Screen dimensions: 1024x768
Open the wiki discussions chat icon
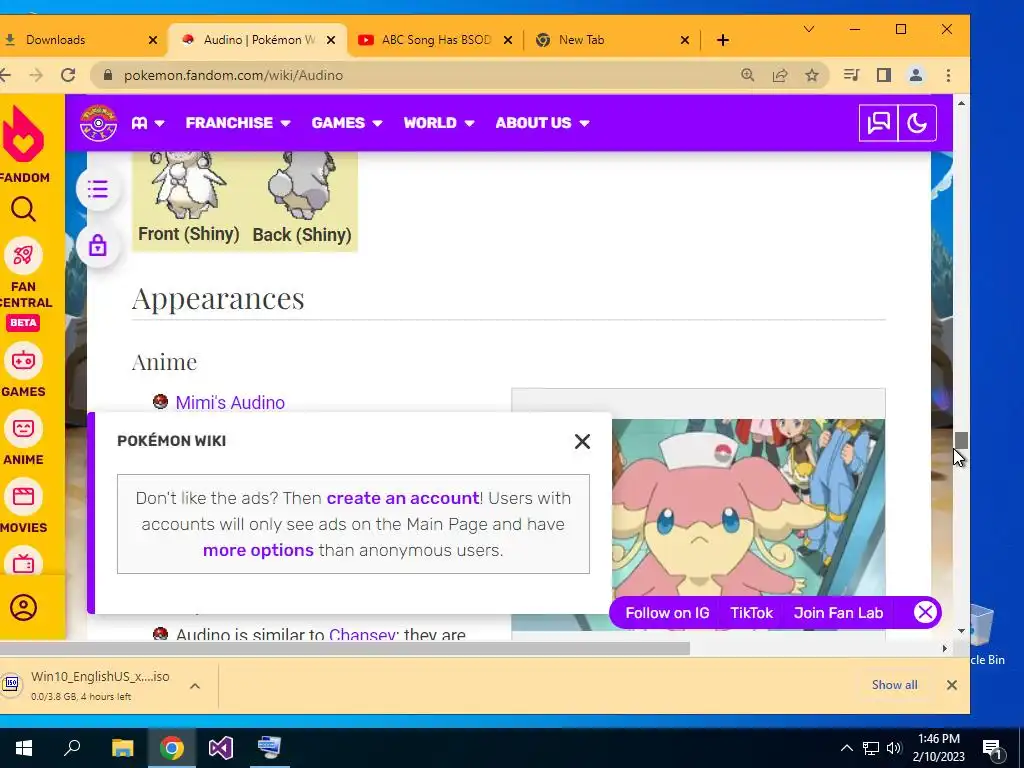[878, 123]
